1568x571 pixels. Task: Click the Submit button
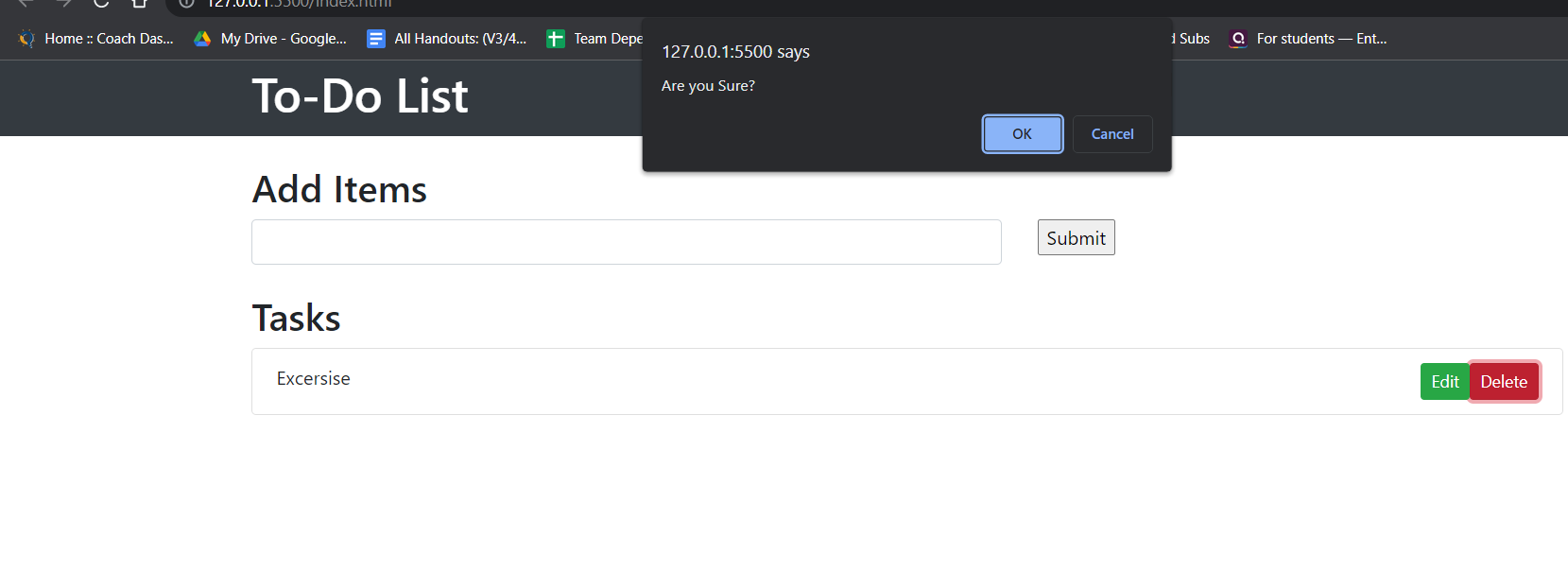1076,237
